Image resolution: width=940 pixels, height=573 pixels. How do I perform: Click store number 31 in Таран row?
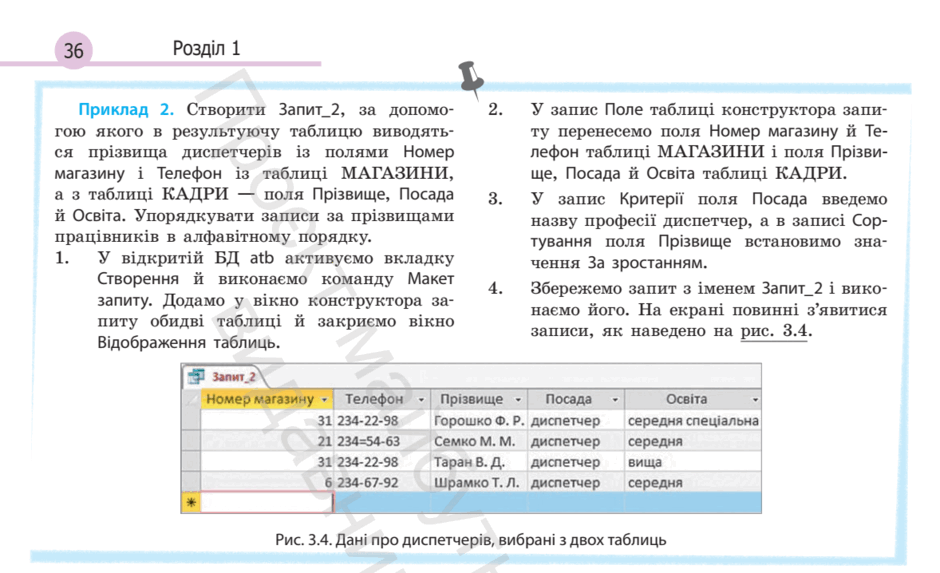click(267, 462)
